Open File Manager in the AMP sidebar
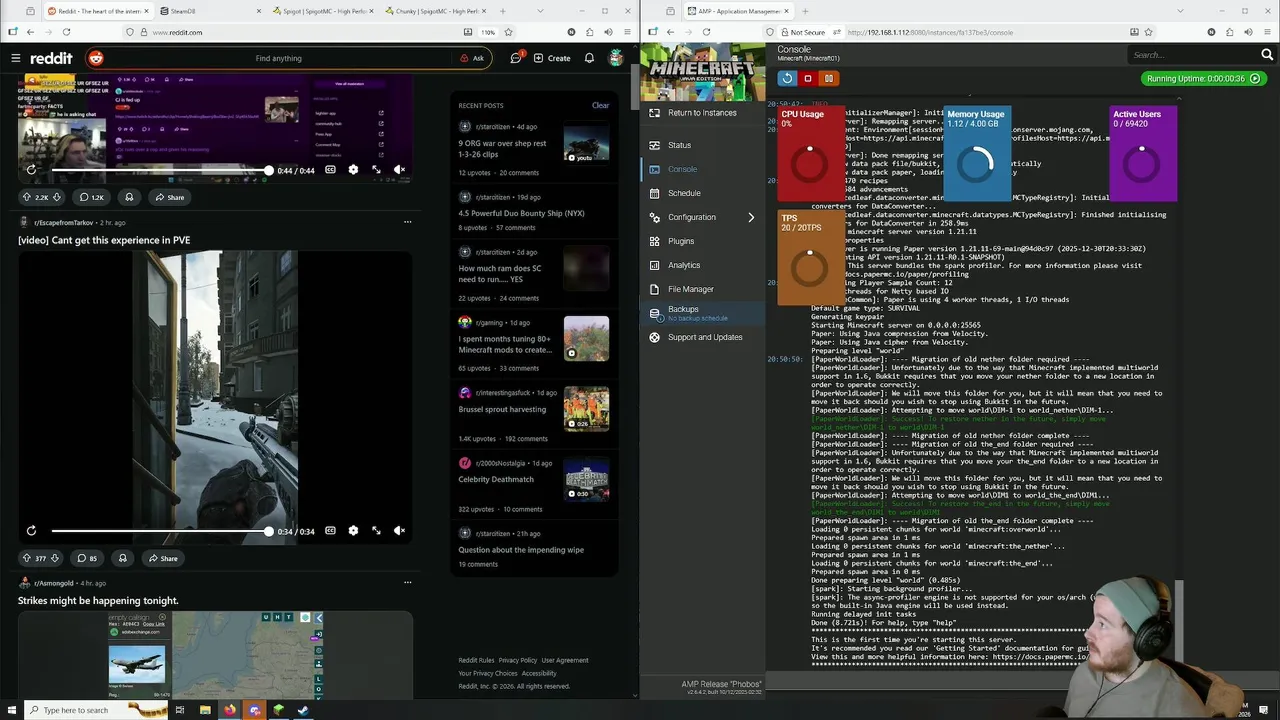Screen dimensions: 1280x720 click(x=702, y=289)
